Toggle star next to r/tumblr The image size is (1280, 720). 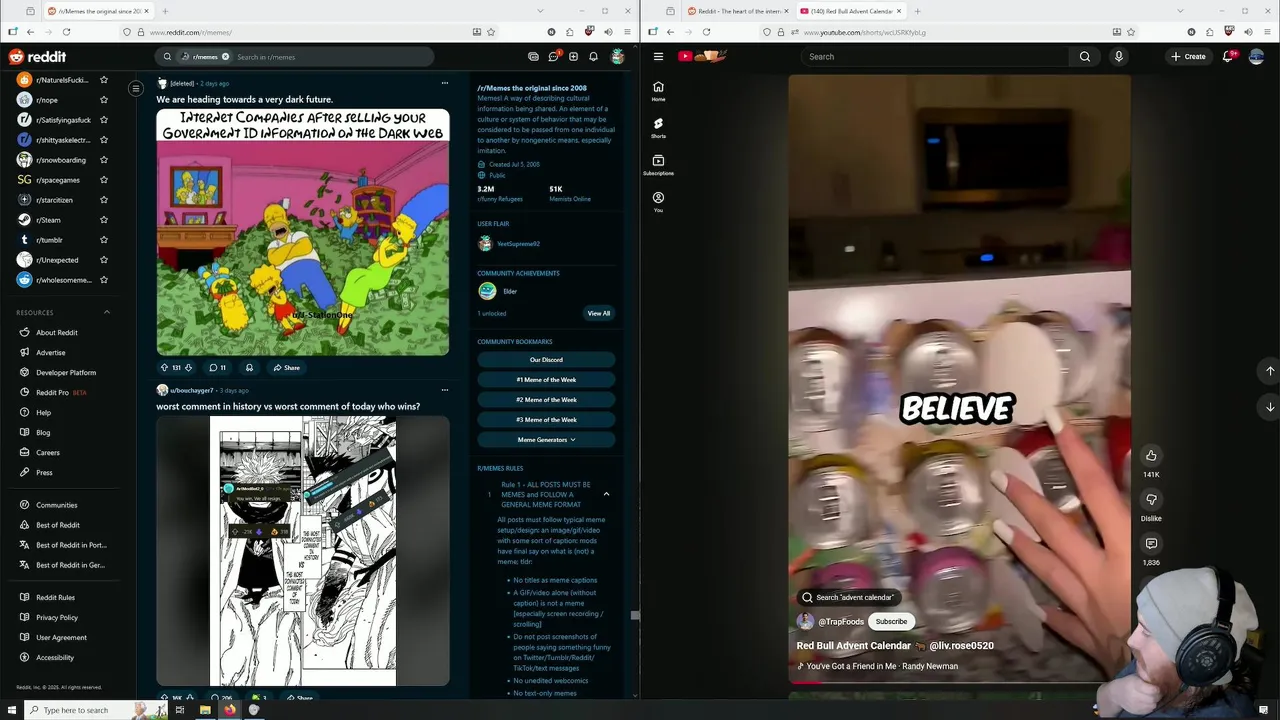coord(103,240)
